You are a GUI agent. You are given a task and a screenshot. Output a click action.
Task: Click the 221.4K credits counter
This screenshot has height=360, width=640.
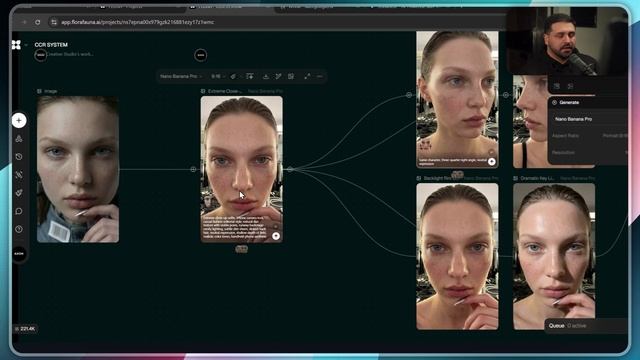point(25,329)
